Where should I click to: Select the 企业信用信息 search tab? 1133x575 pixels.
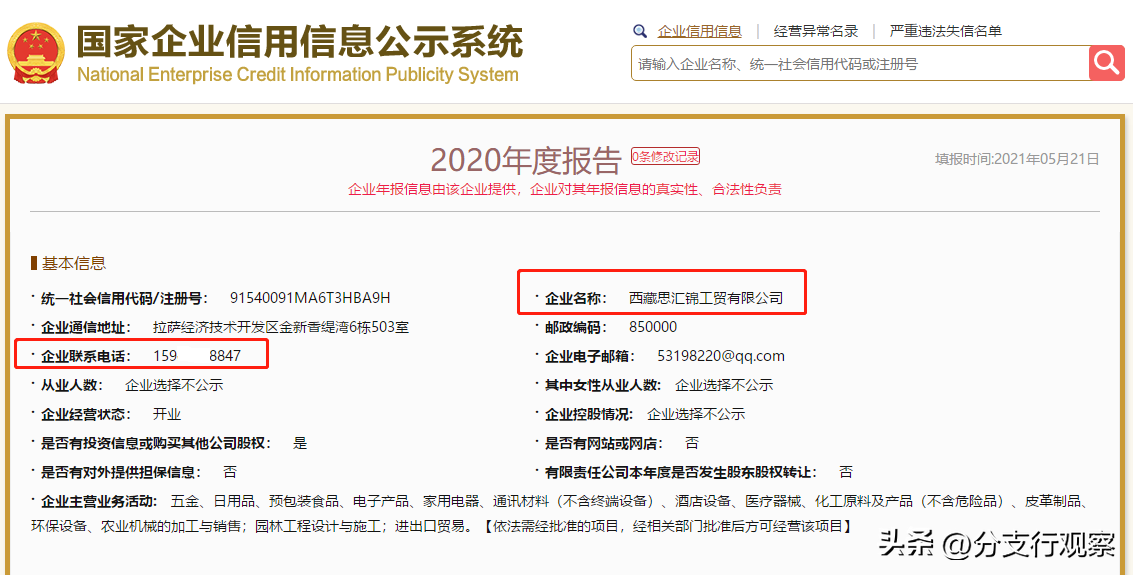coord(699,31)
